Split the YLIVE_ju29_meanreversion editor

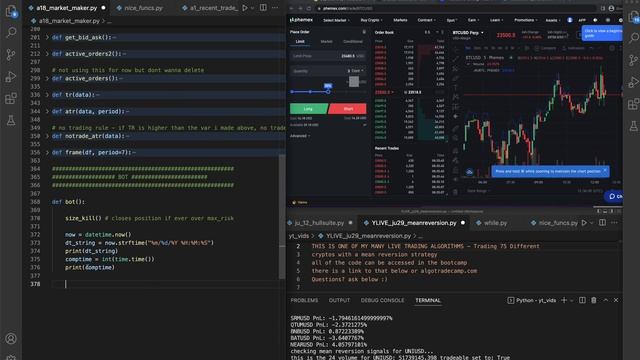[x=602, y=223]
